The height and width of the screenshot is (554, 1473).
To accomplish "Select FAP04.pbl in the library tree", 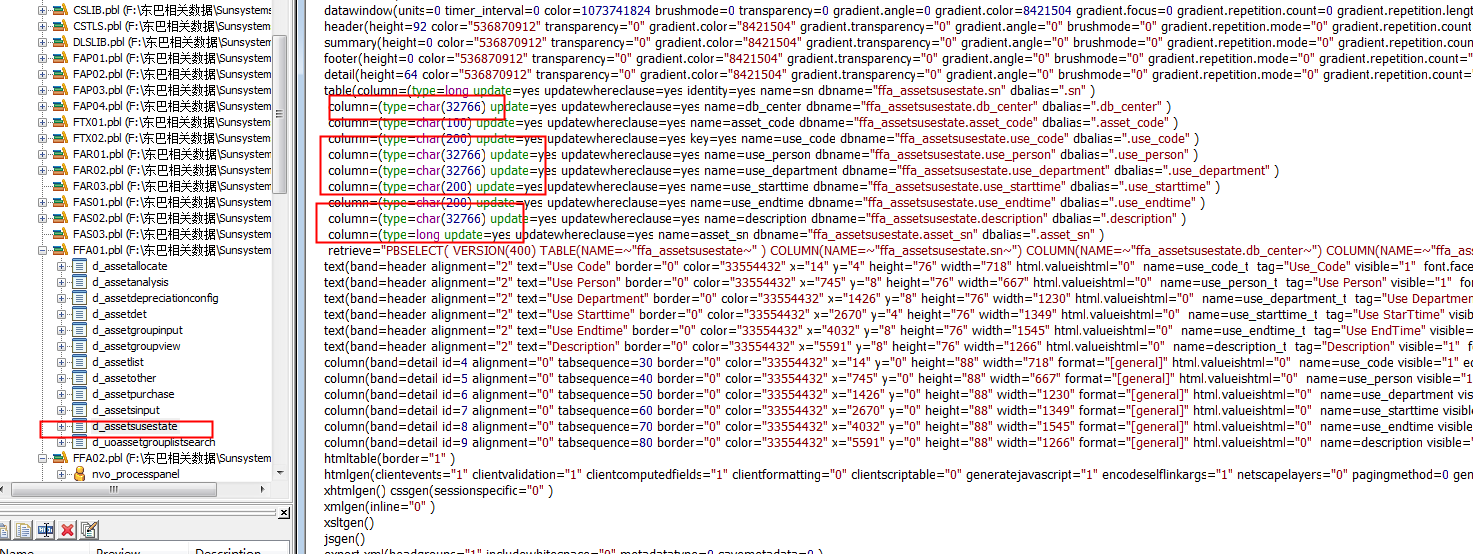I will 172,105.
